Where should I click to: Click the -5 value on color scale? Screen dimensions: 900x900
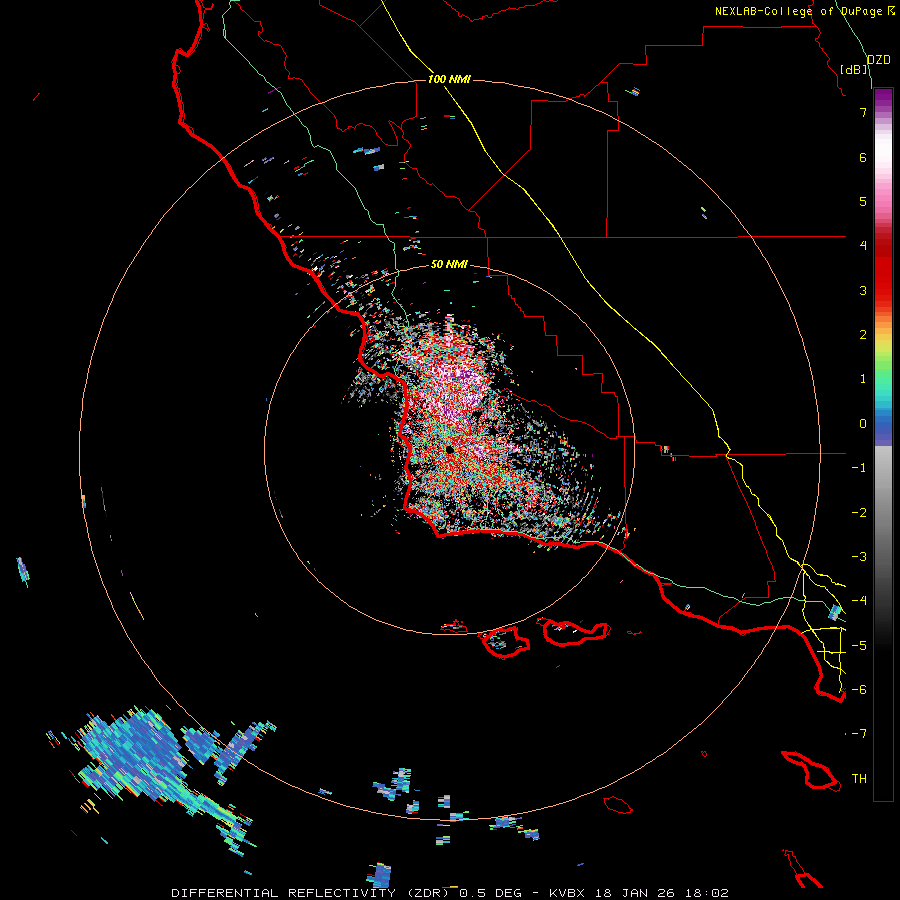pos(859,646)
